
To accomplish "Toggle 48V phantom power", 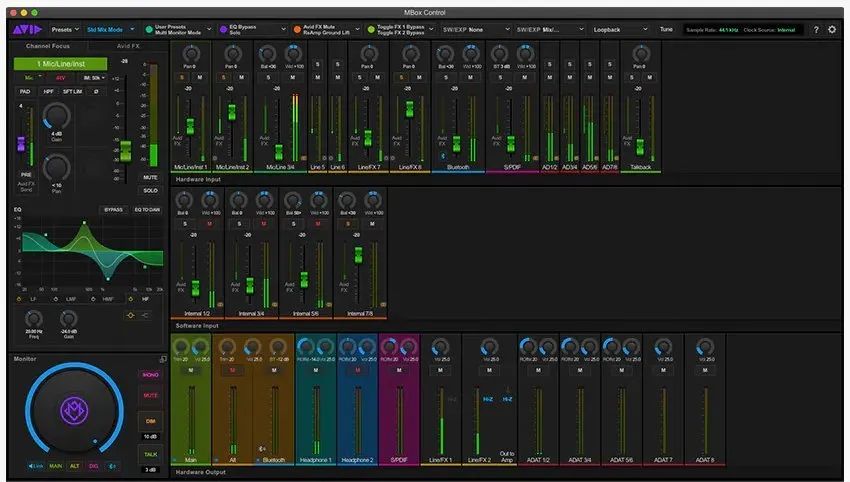I will 60,78.
